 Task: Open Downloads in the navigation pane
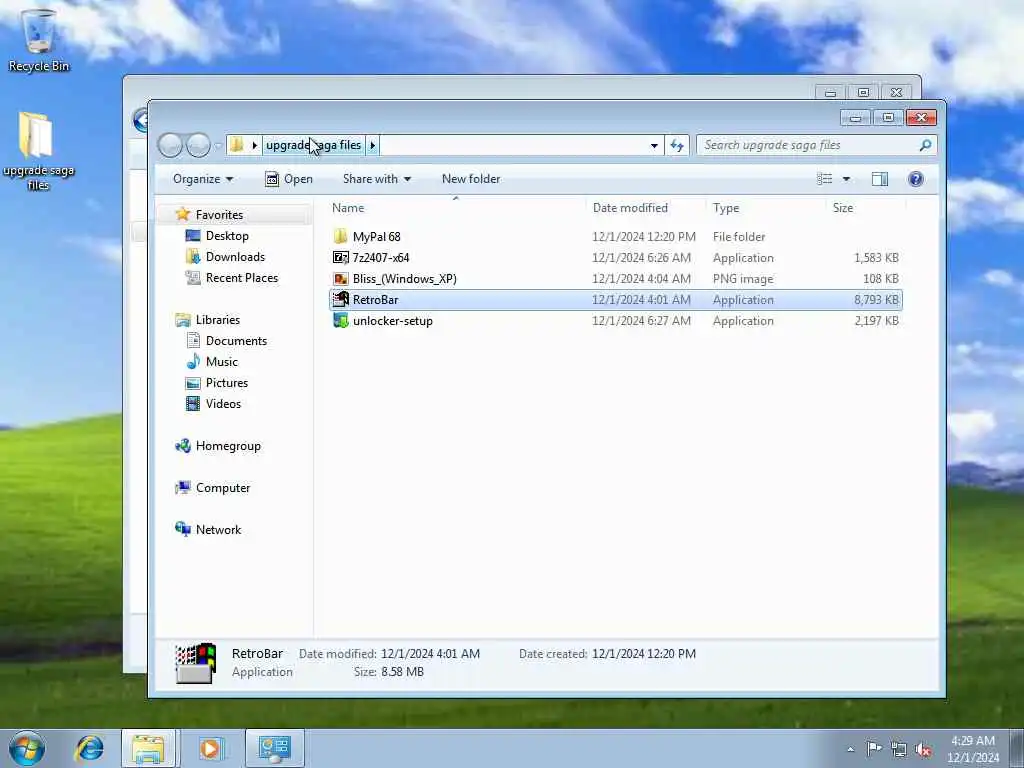tap(235, 257)
